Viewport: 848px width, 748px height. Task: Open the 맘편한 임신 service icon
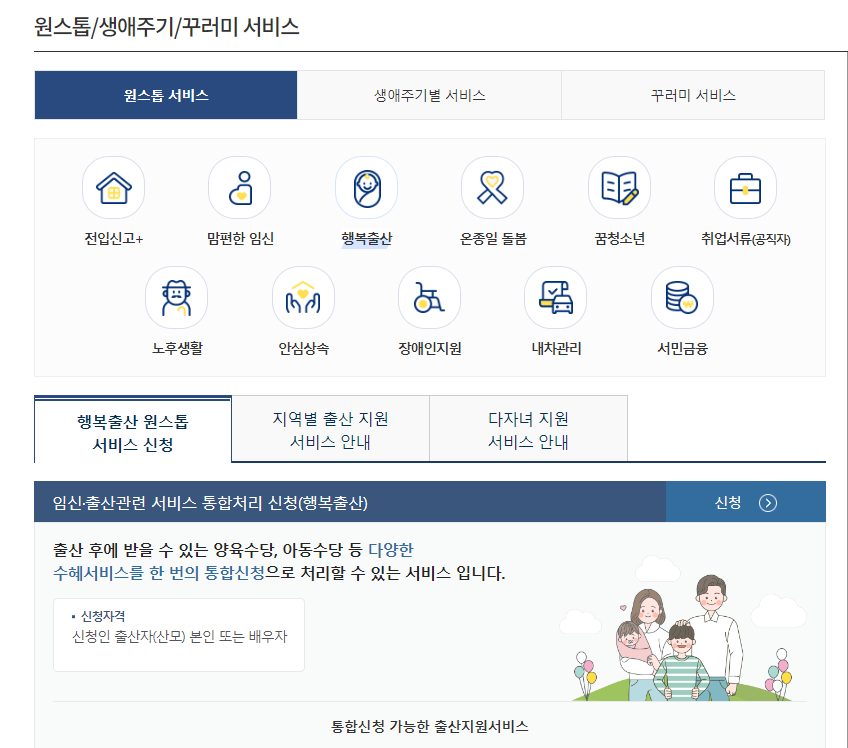(x=239, y=187)
